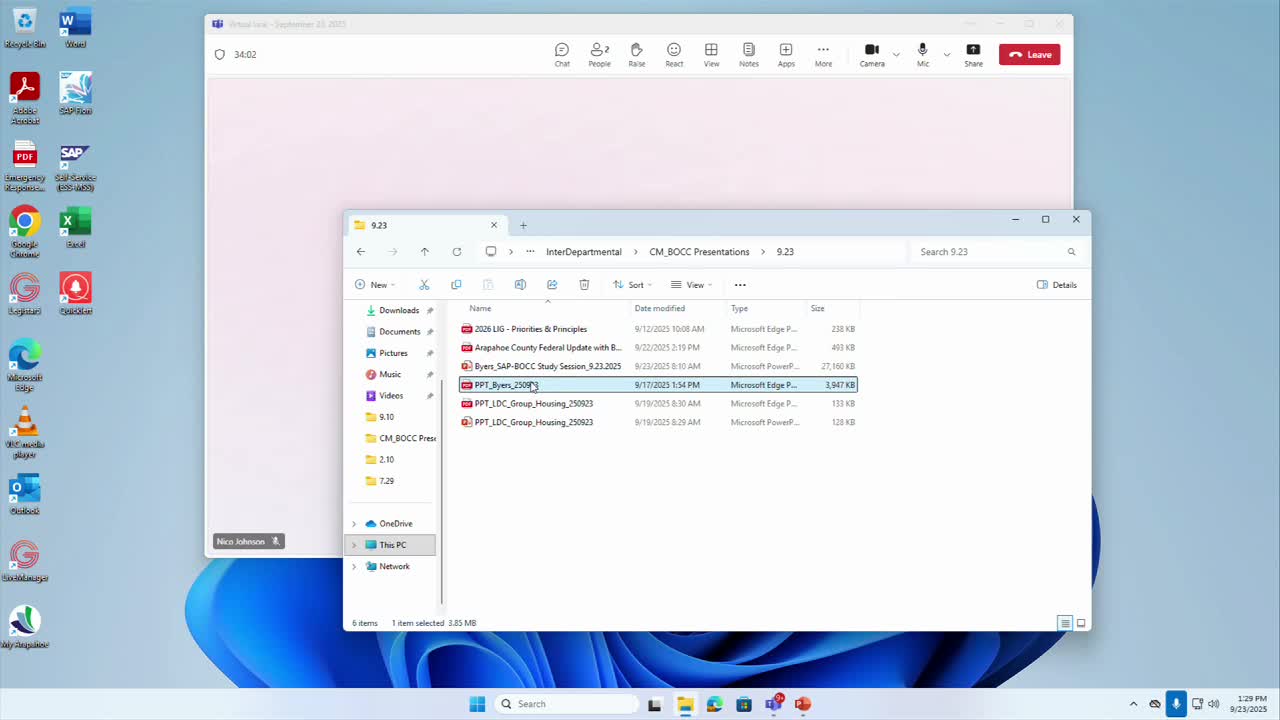Image resolution: width=1280 pixels, height=720 pixels.
Task: Expand the This PC tree node
Action: pos(353,545)
